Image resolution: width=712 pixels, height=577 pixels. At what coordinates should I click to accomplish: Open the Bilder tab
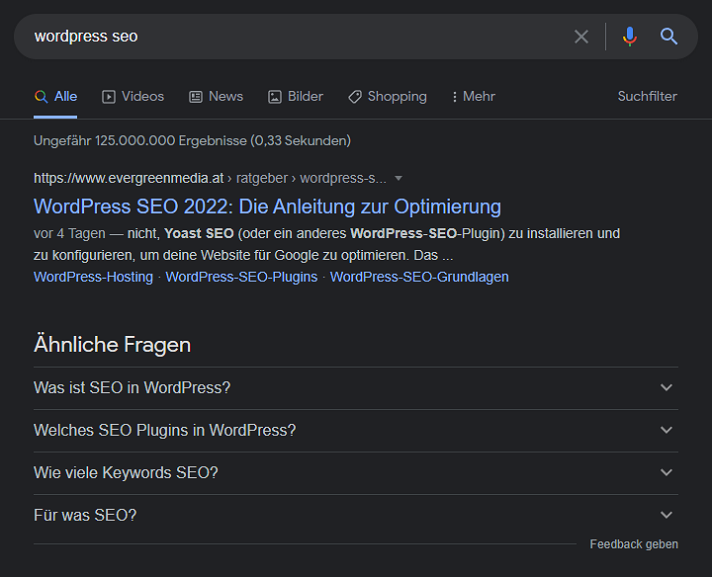[296, 97]
